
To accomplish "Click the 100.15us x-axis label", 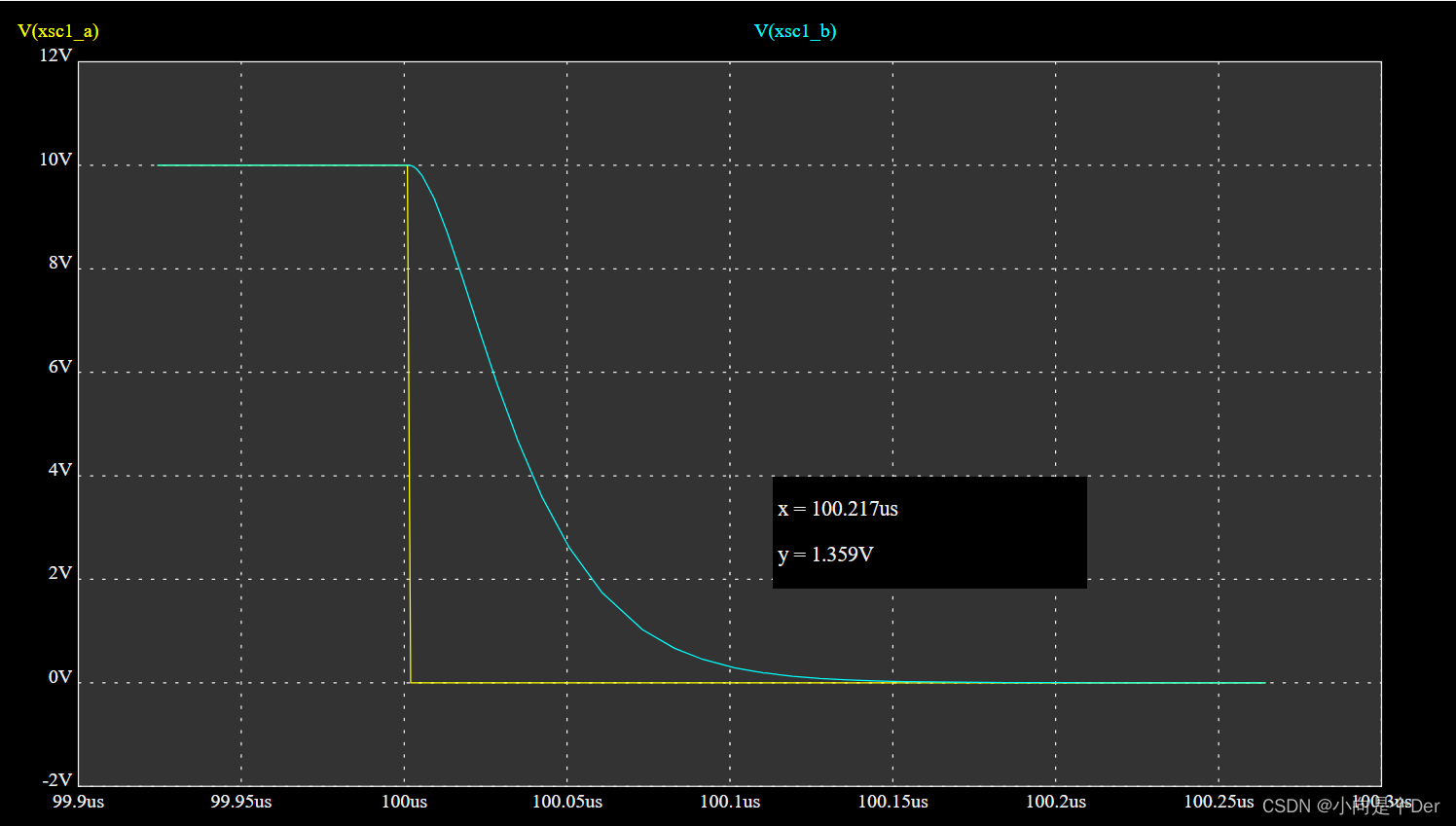I will (892, 802).
